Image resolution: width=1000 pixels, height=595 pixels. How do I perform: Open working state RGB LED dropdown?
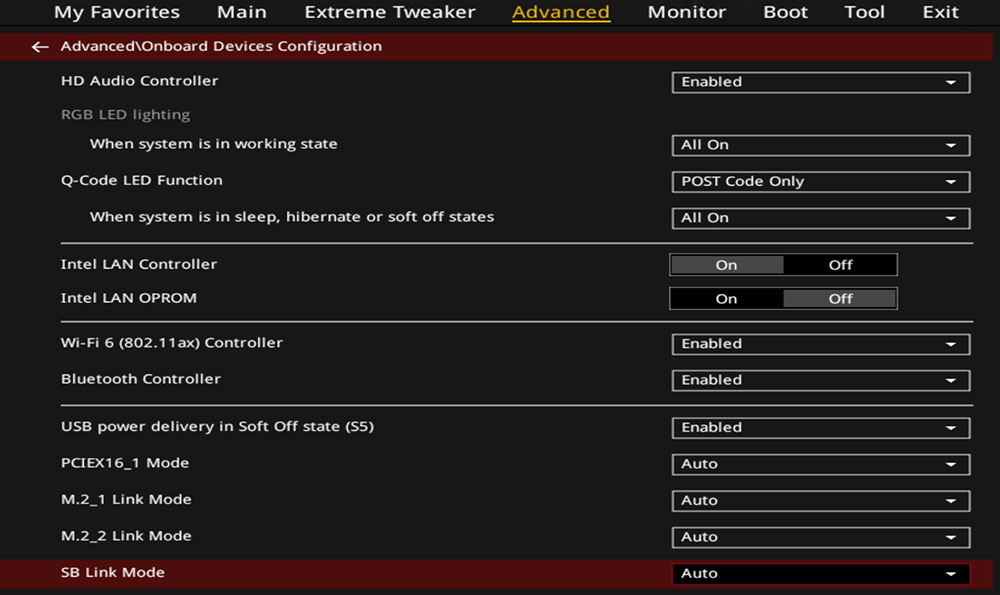click(x=821, y=145)
